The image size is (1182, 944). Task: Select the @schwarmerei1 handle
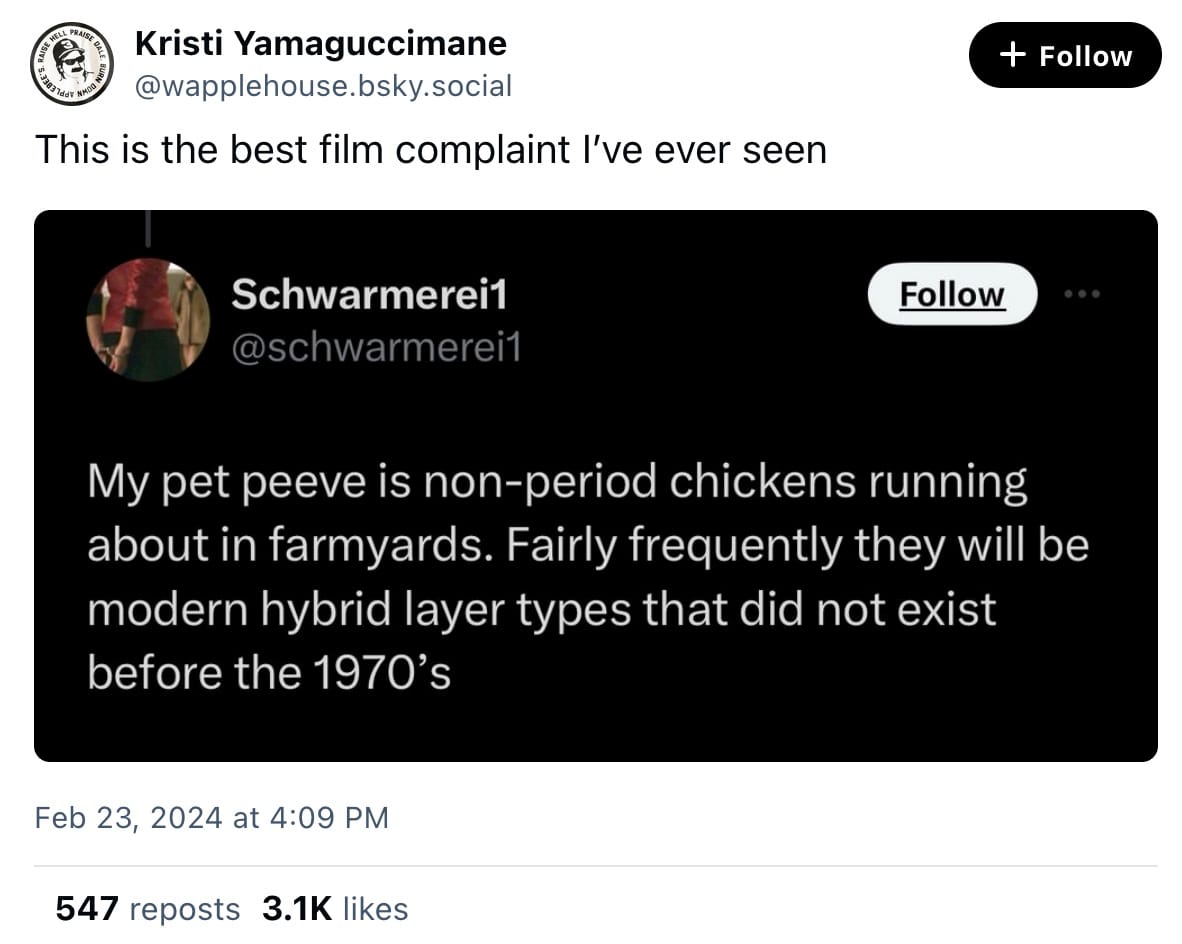377,347
